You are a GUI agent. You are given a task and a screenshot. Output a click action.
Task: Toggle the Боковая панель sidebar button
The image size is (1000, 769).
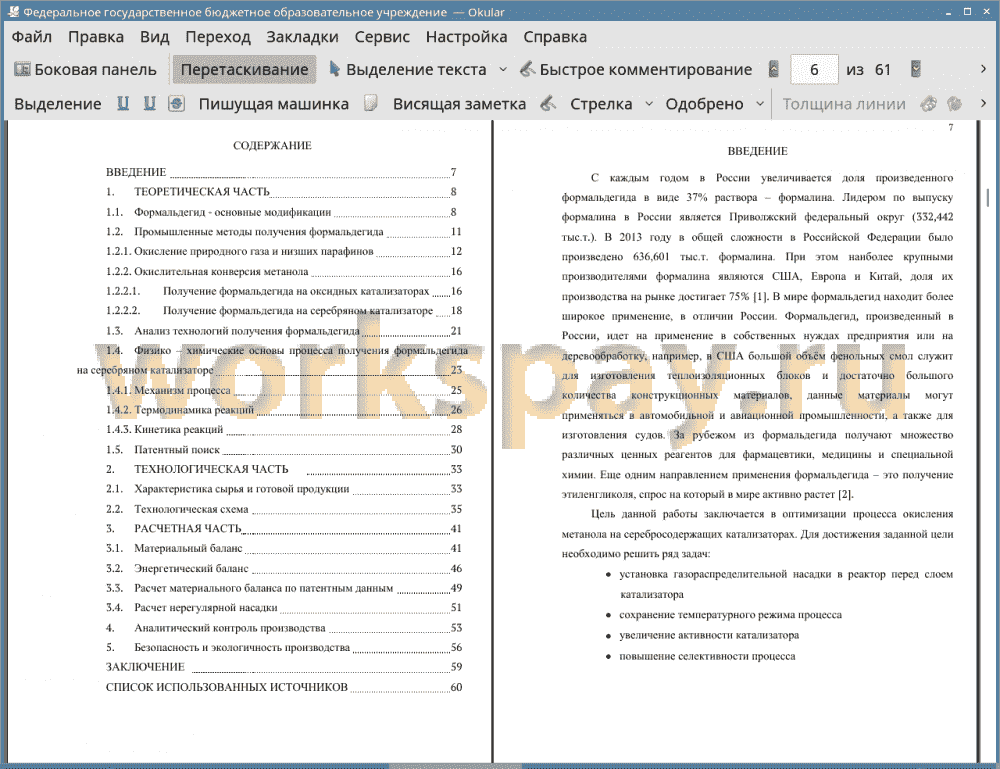point(85,70)
